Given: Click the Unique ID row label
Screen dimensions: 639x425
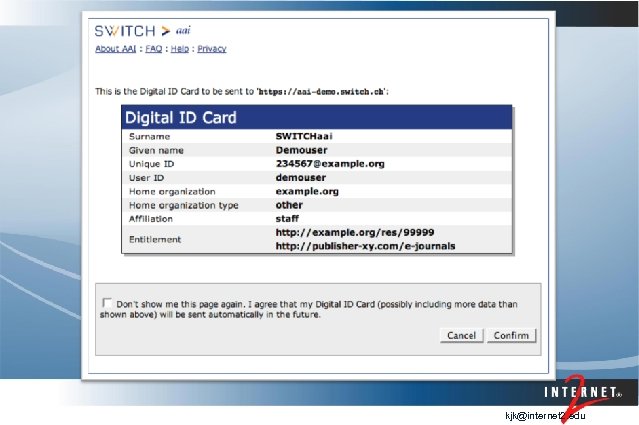Looking at the screenshot, I should click(x=151, y=164).
